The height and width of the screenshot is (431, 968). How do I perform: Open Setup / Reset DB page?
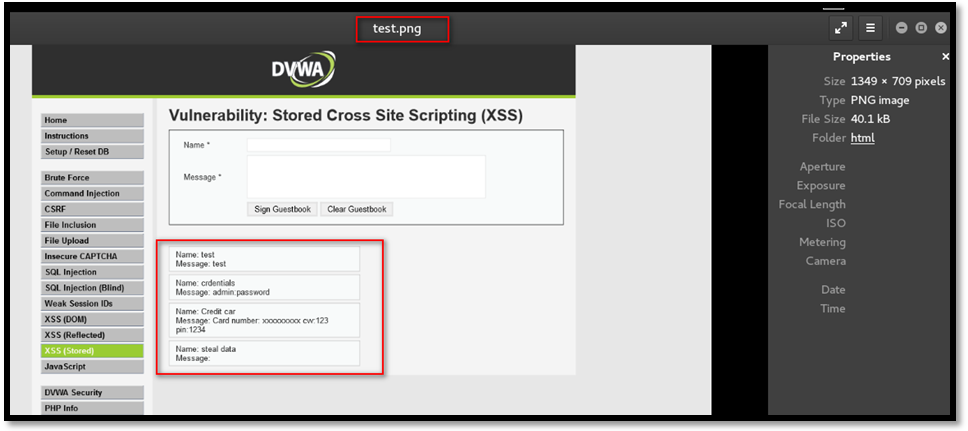tap(93, 152)
